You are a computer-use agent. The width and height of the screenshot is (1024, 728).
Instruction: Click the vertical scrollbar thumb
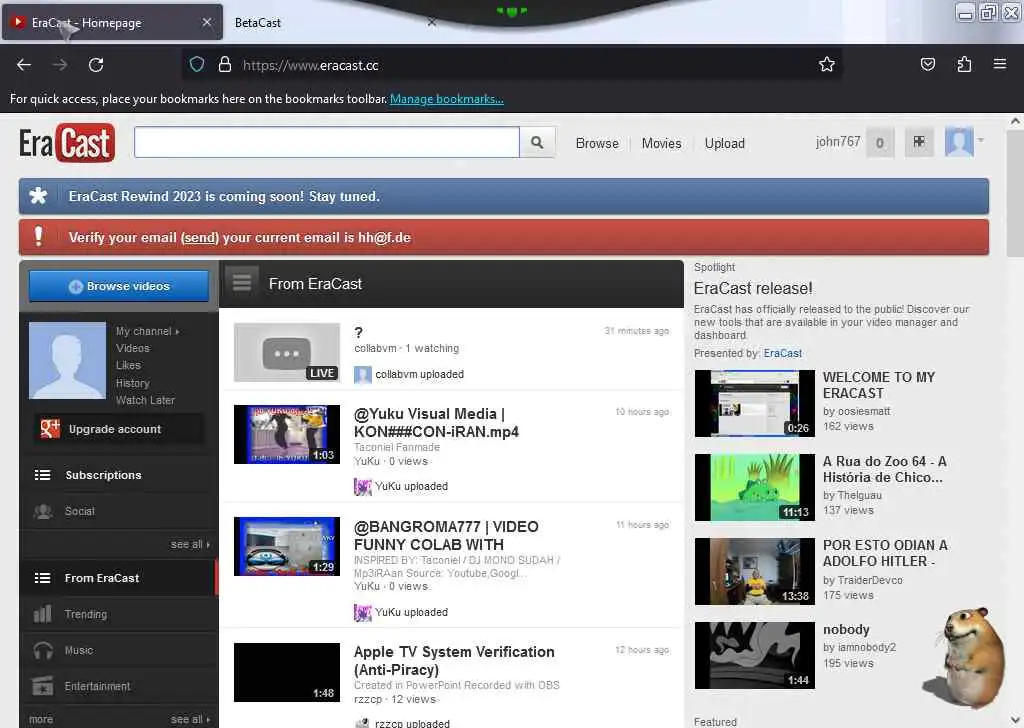[x=1015, y=193]
